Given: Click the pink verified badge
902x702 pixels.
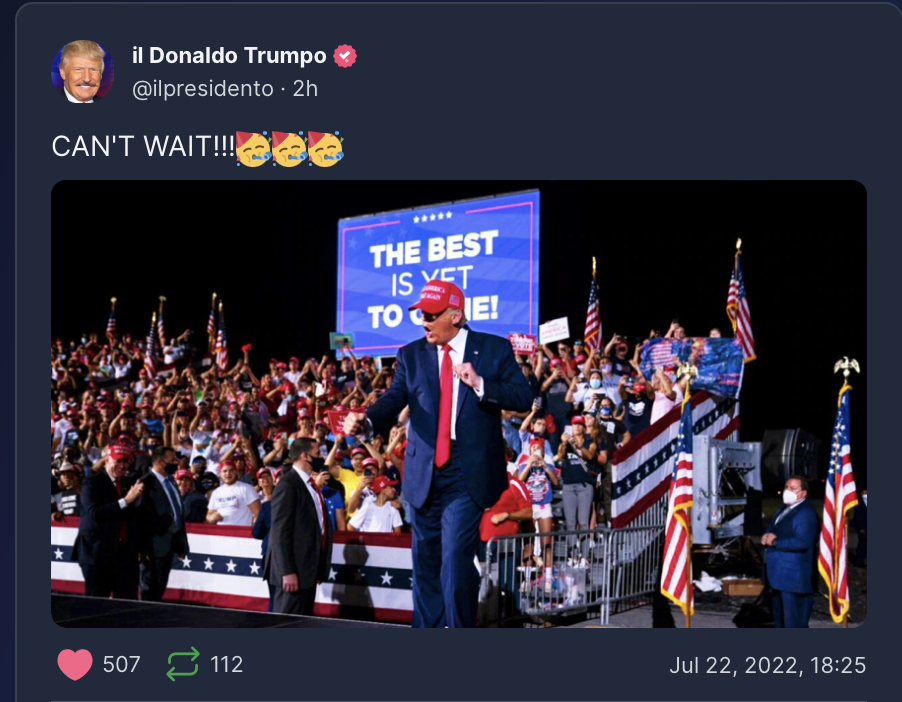Looking at the screenshot, I should pos(345,56).
